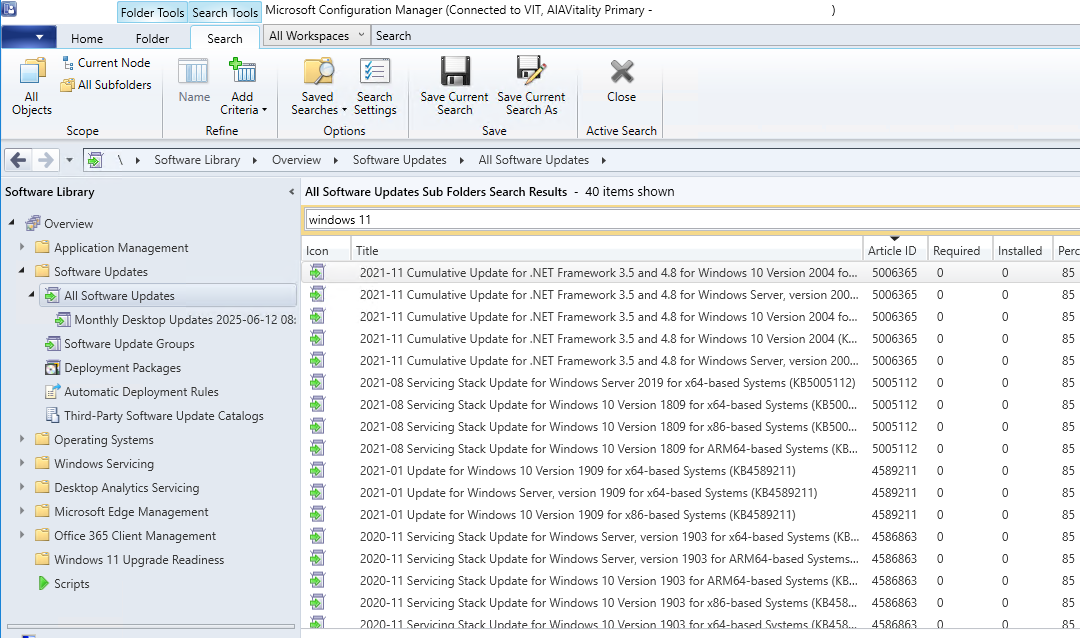Open Application Management folder
Image resolution: width=1080 pixels, height=638 pixels.
(x=121, y=247)
